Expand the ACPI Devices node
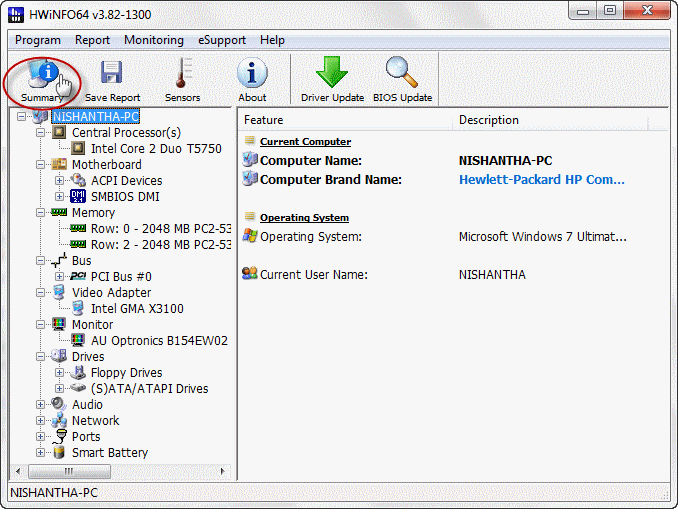Screen dimensions: 678x509 (59, 180)
